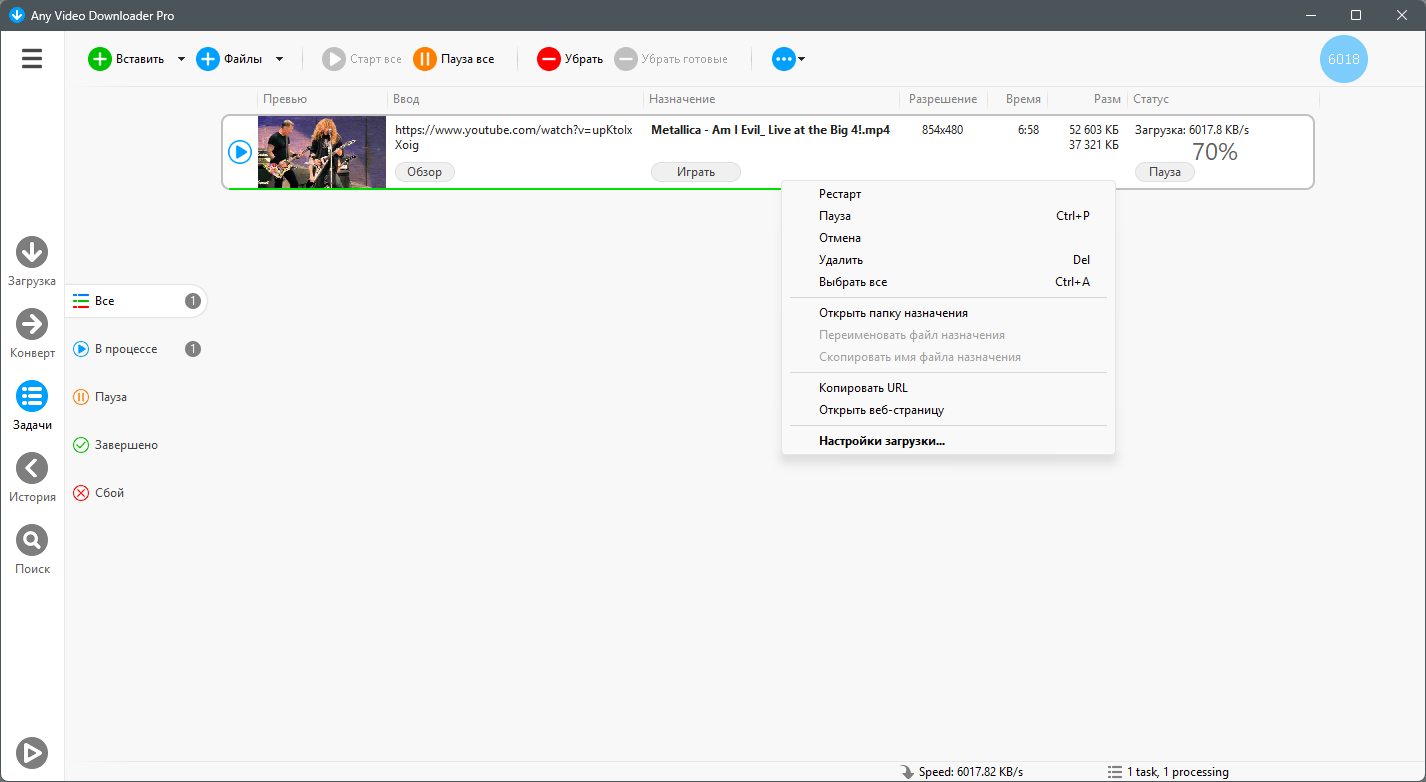Select the Все task filter
Viewport: 1426px width, 782px height.
(137, 301)
